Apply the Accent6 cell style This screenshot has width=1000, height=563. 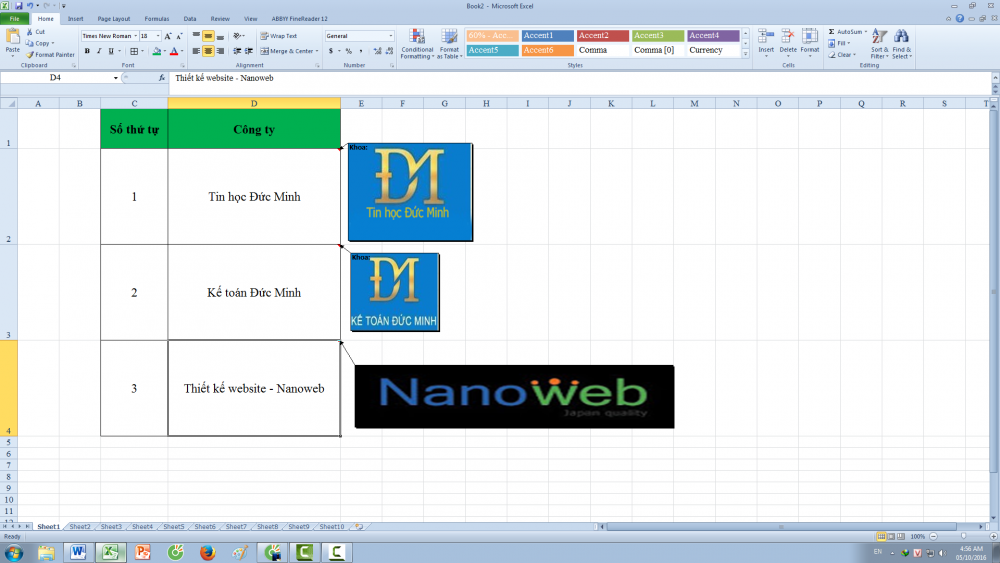(547, 50)
